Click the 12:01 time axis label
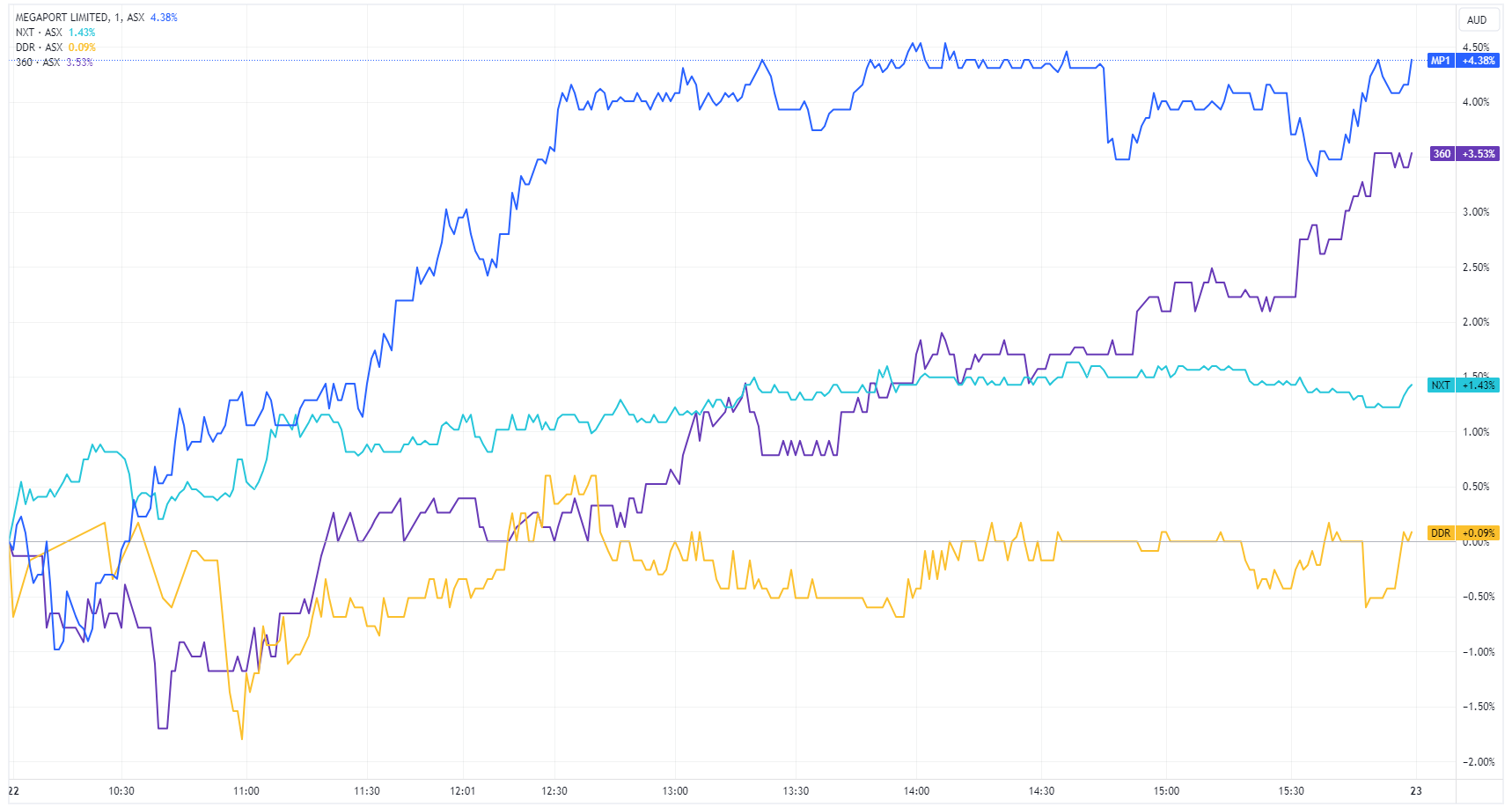The image size is (1512, 807). pos(463,791)
